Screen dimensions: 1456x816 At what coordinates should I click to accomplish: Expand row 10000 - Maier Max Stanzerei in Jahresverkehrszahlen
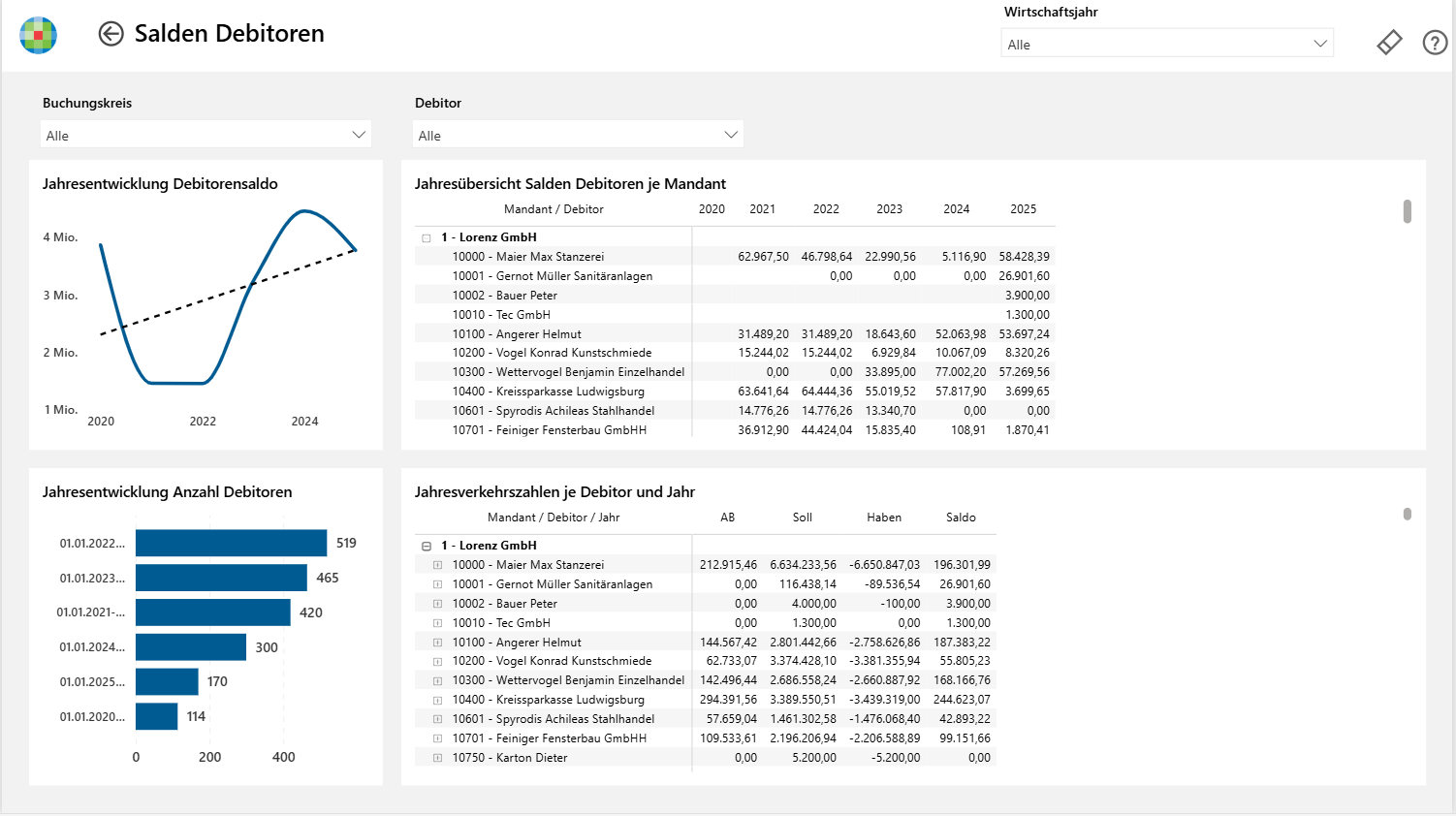click(437, 565)
